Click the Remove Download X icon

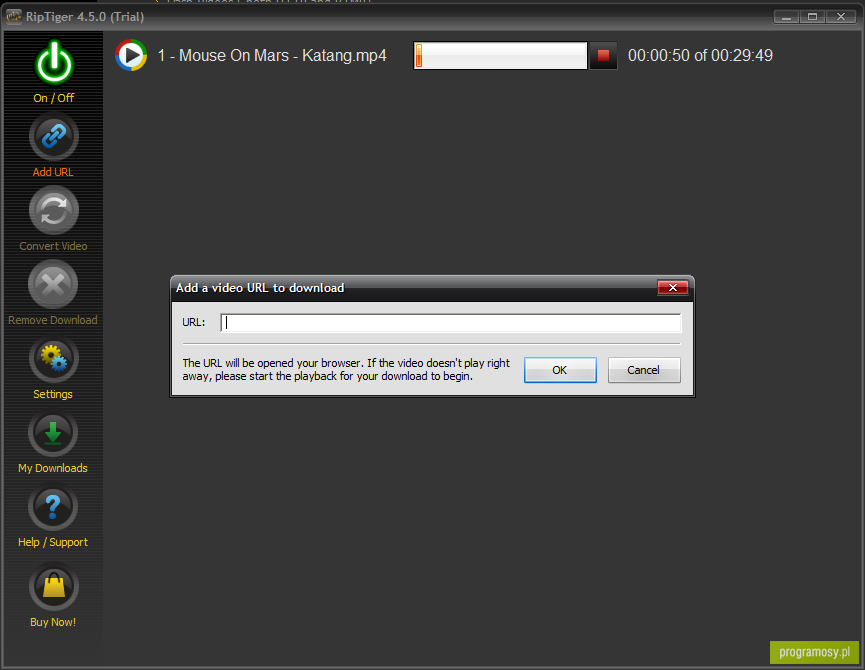point(54,285)
